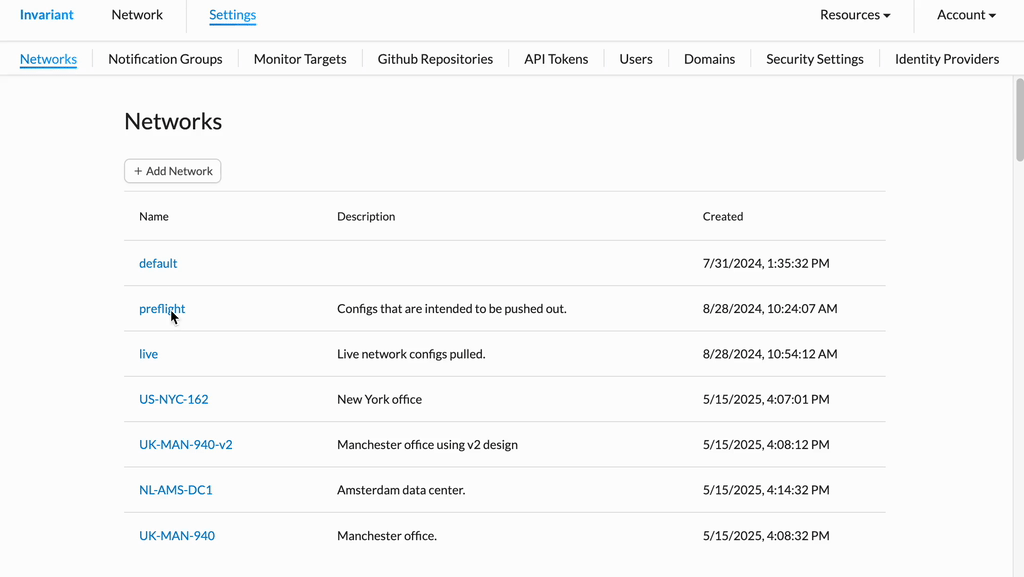
Task: Select the Settings top tab
Action: (x=232, y=15)
